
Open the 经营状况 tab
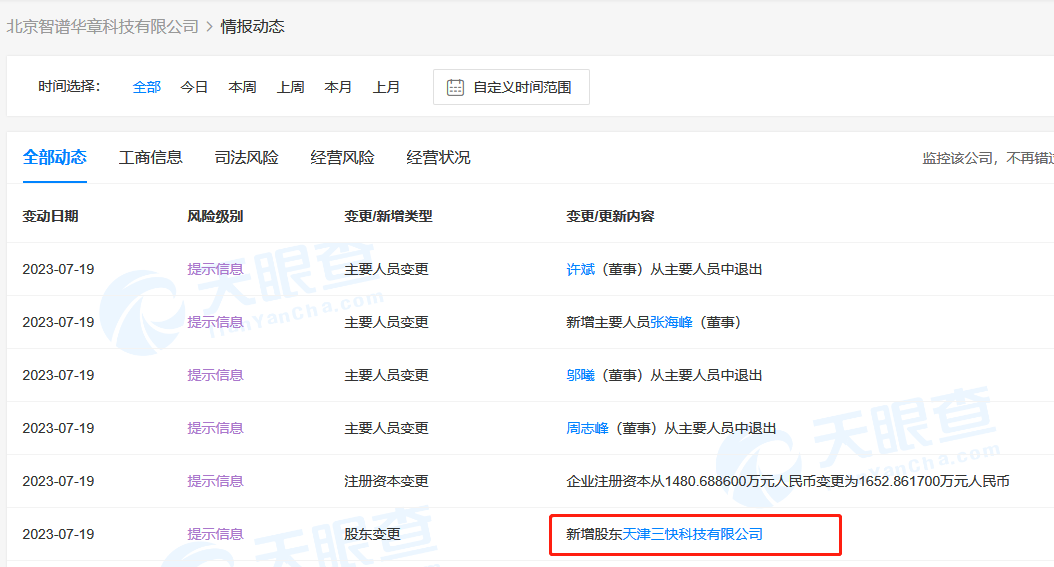438,158
